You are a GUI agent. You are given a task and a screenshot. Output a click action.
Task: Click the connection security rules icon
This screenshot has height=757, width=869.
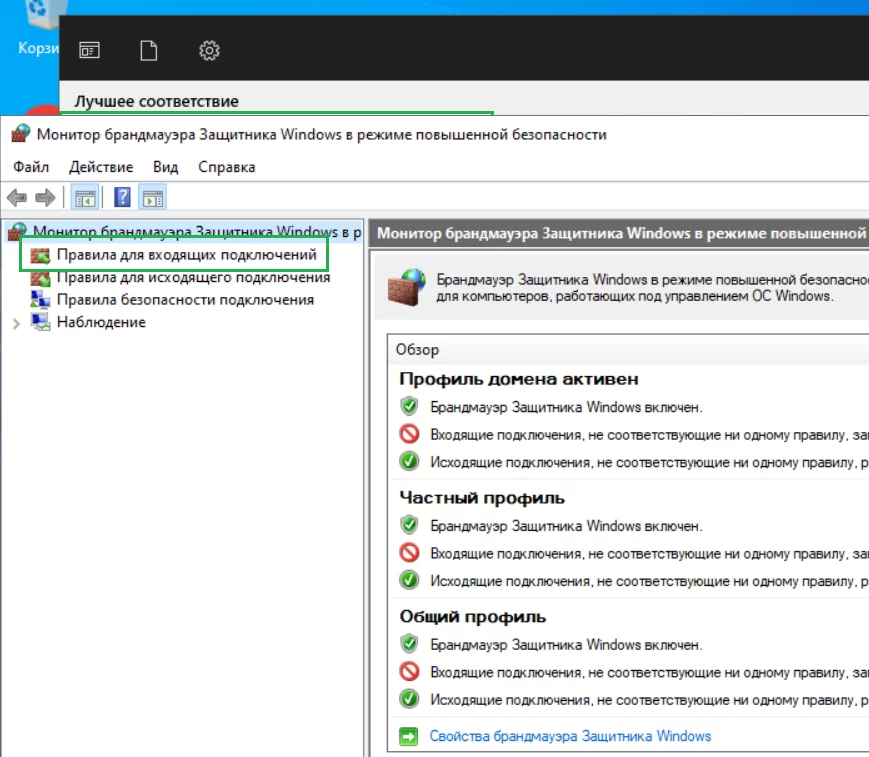tap(40, 300)
